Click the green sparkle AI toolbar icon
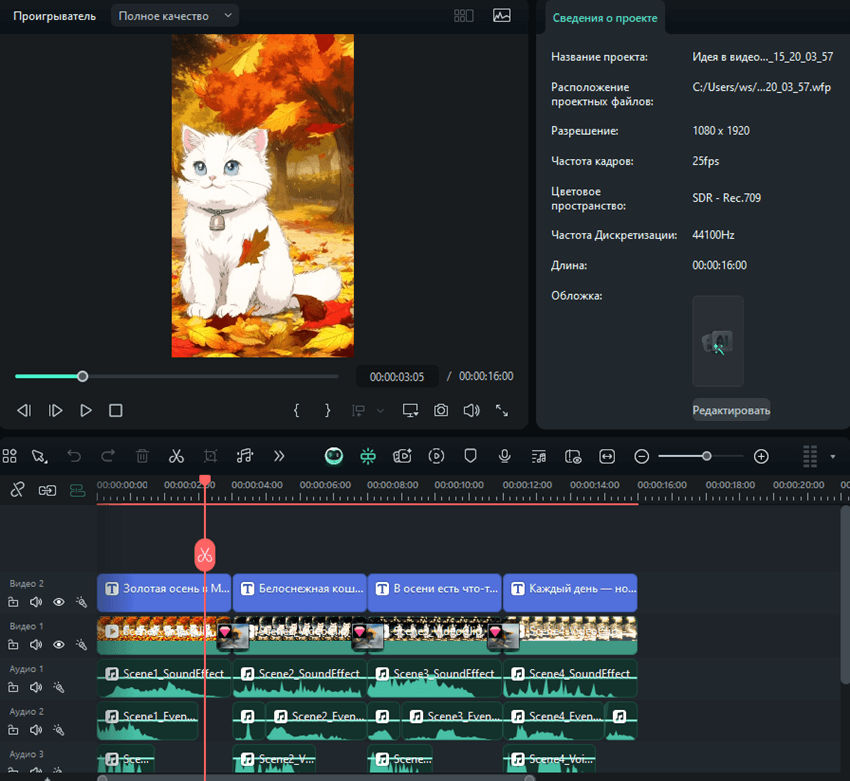 368,456
